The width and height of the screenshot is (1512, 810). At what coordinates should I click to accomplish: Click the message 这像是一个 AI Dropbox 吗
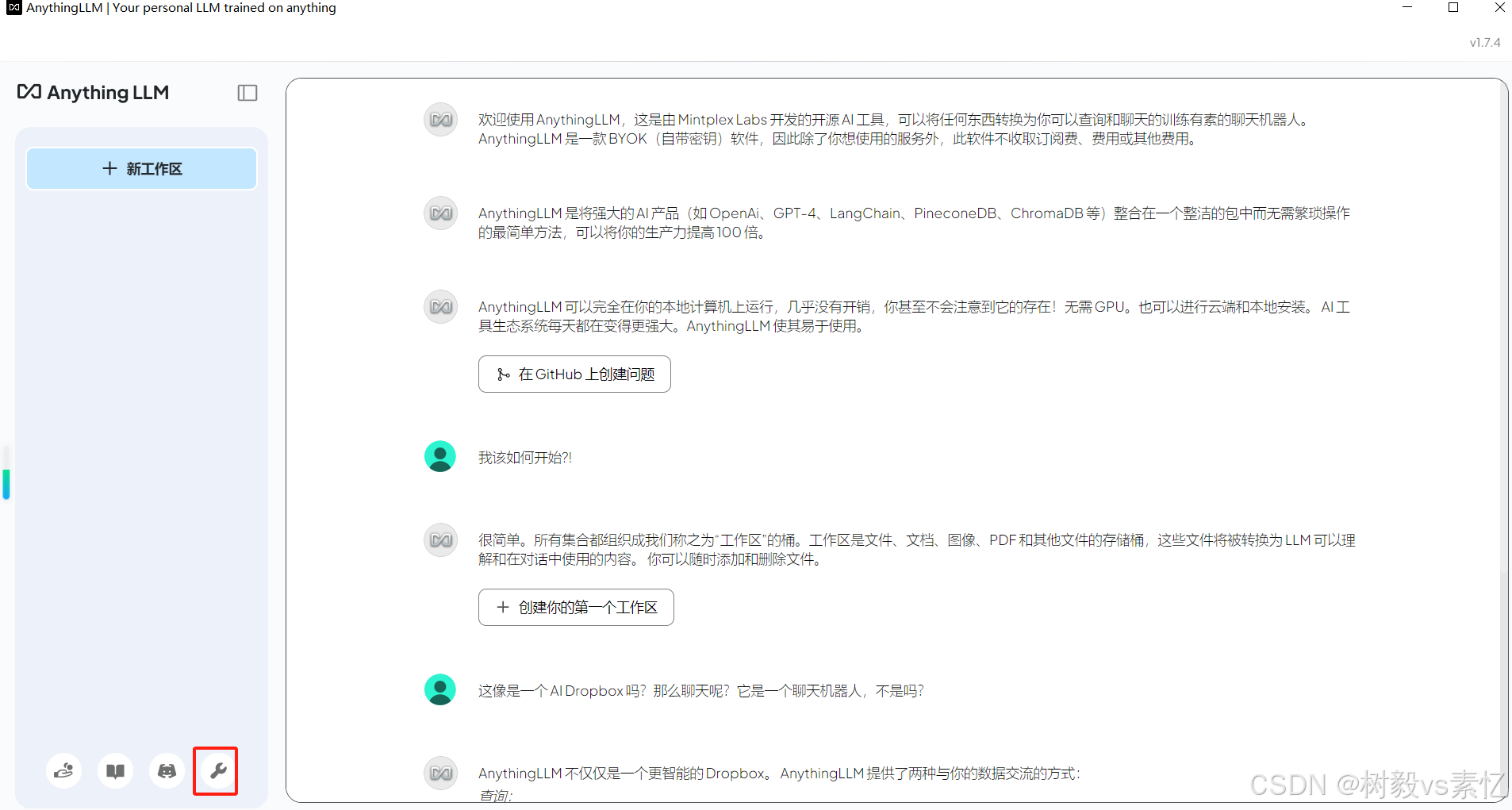click(701, 691)
